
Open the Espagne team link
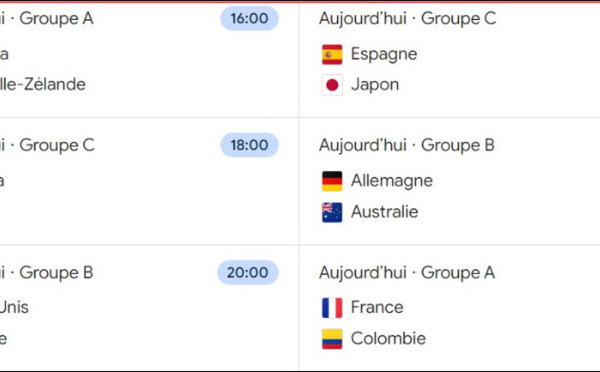(x=384, y=54)
